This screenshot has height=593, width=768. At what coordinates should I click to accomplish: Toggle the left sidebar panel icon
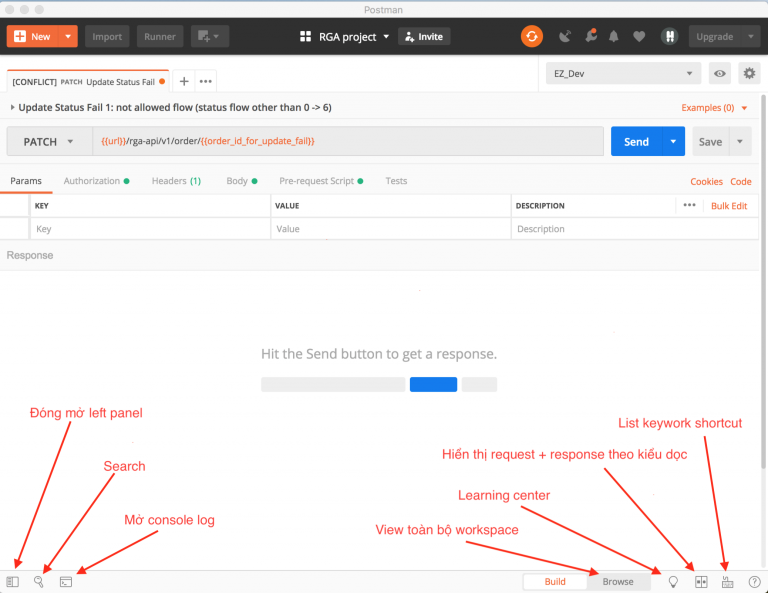point(12,582)
